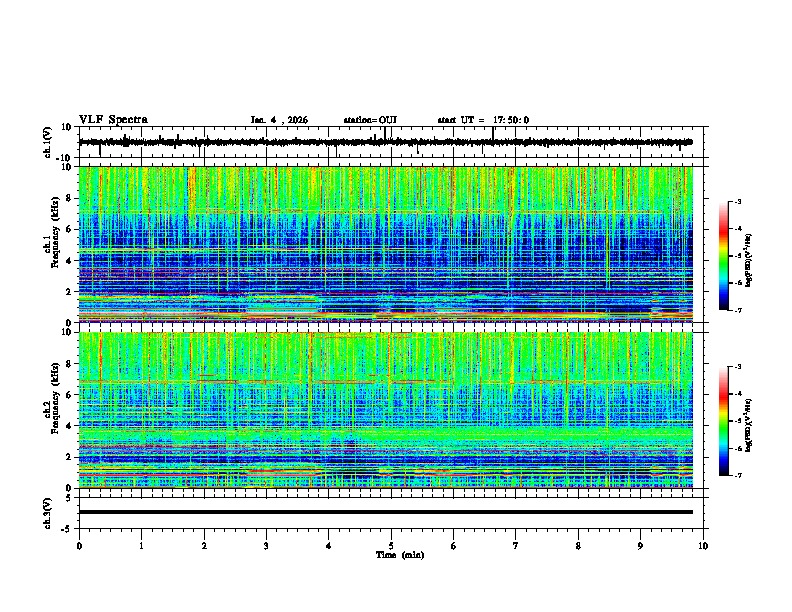Screen dimensions: 792x612
Task: Click the ch.1 color scale bar
Action: click(723, 256)
